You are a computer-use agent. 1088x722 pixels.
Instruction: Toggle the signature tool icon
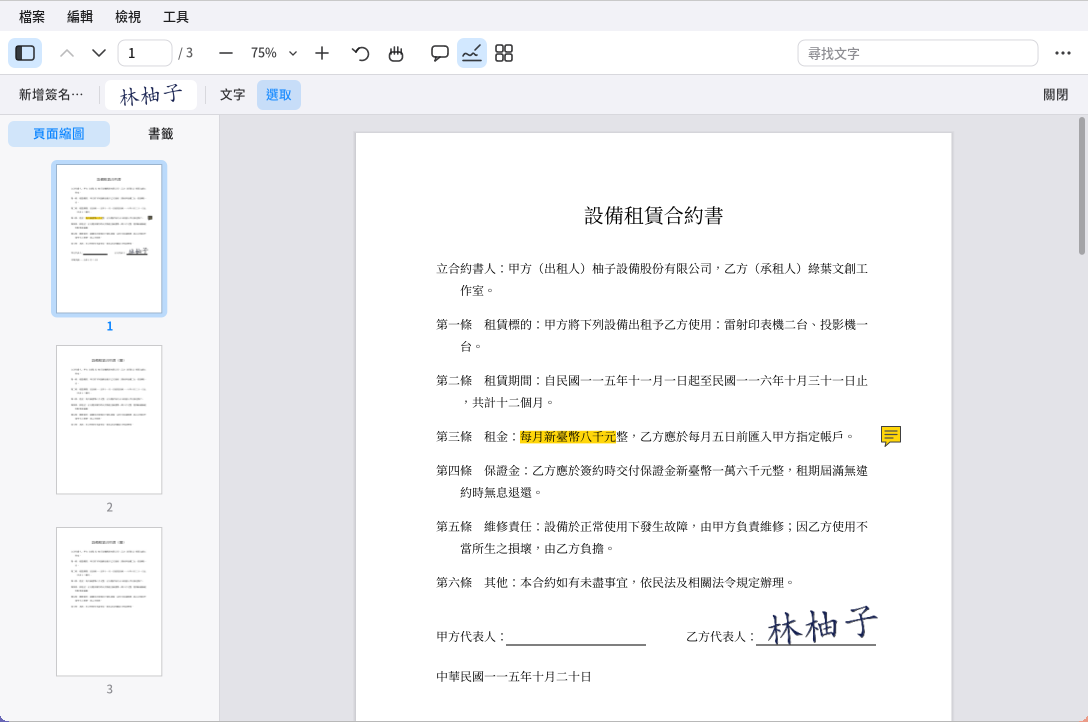point(472,53)
